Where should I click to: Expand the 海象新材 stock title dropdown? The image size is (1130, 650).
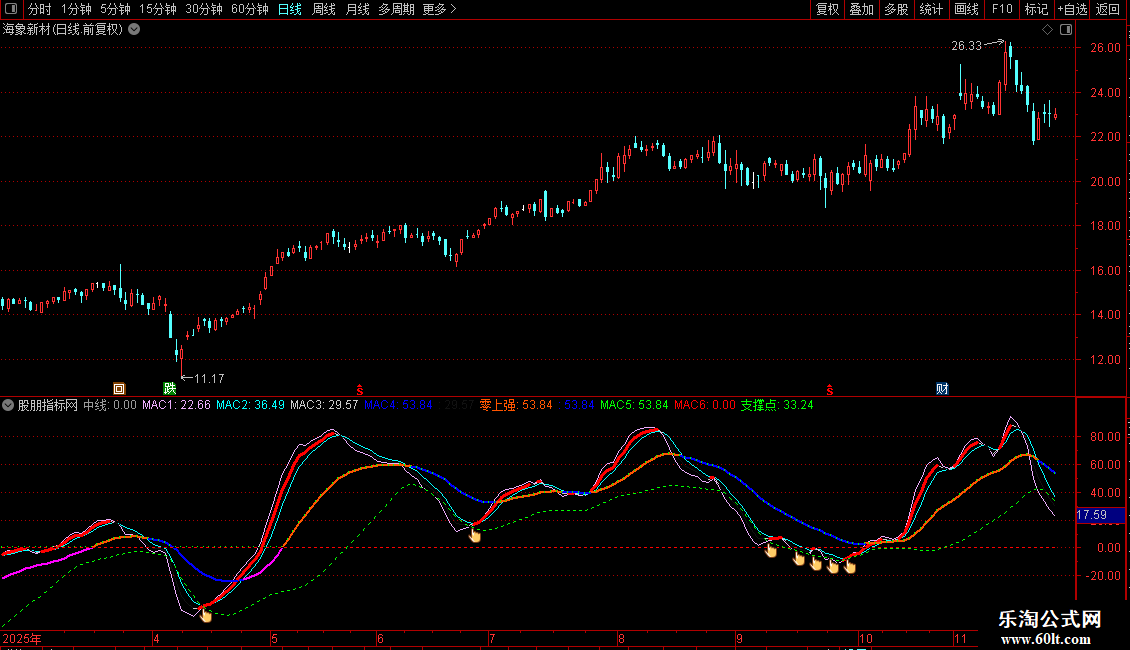(x=134, y=29)
